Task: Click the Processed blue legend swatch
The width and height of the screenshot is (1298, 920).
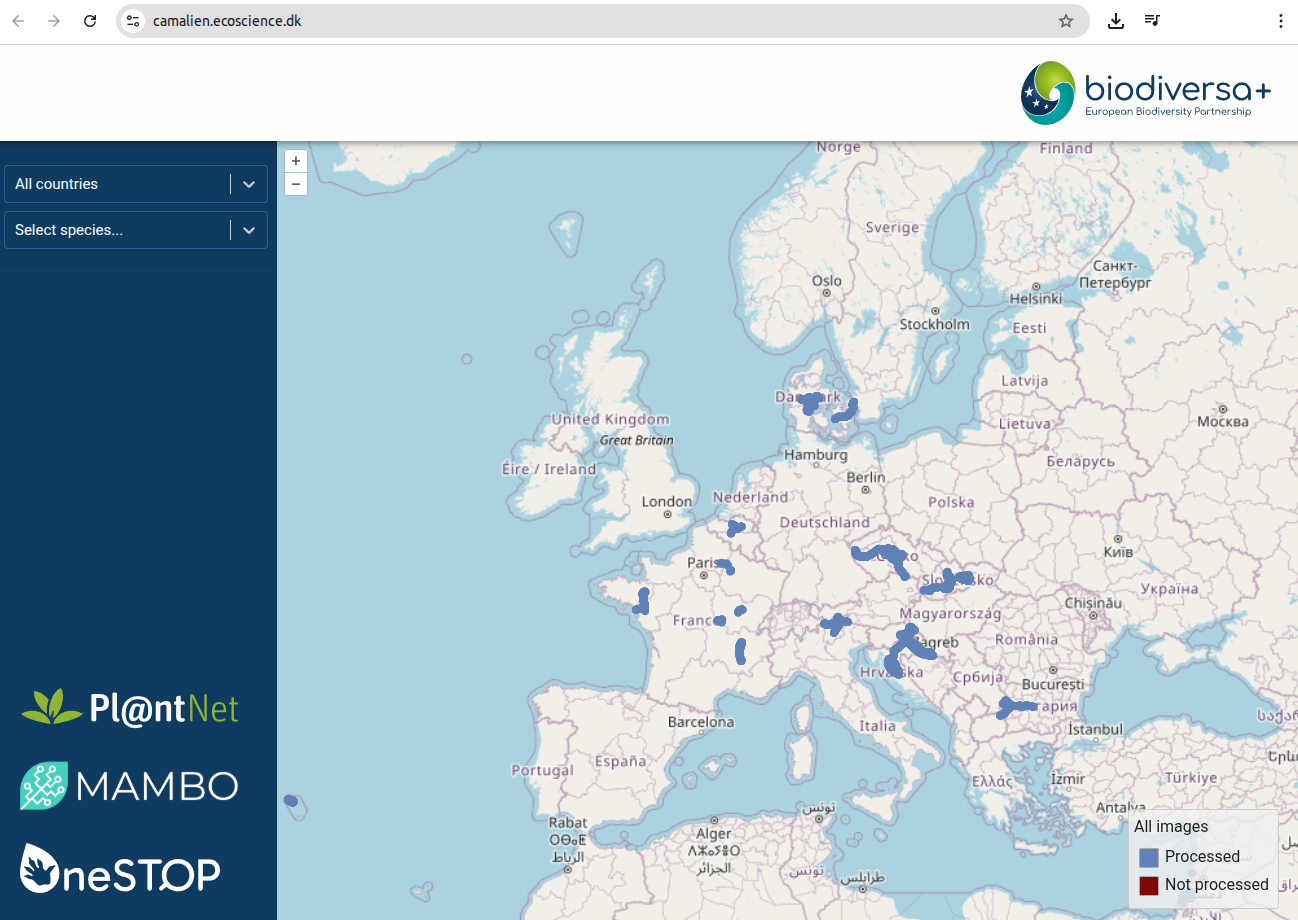Action: tap(1148, 857)
